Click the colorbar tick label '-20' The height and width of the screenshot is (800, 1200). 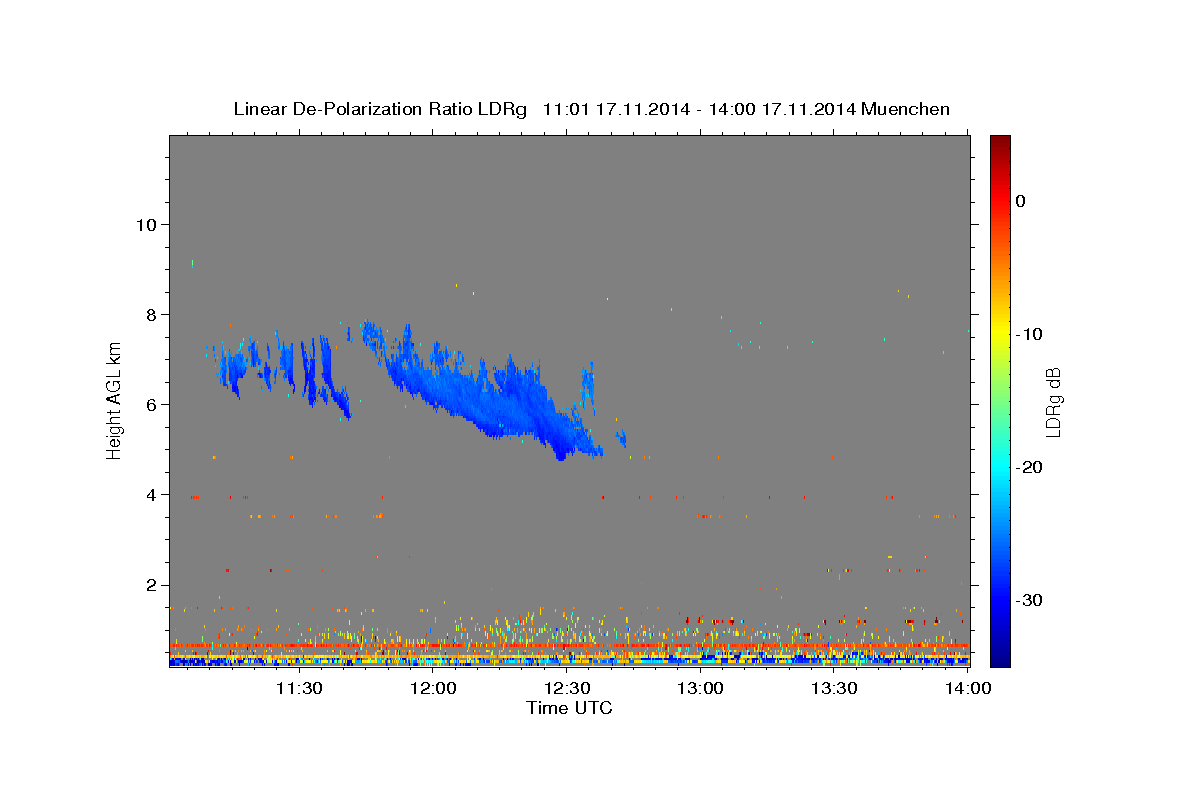[1030, 467]
